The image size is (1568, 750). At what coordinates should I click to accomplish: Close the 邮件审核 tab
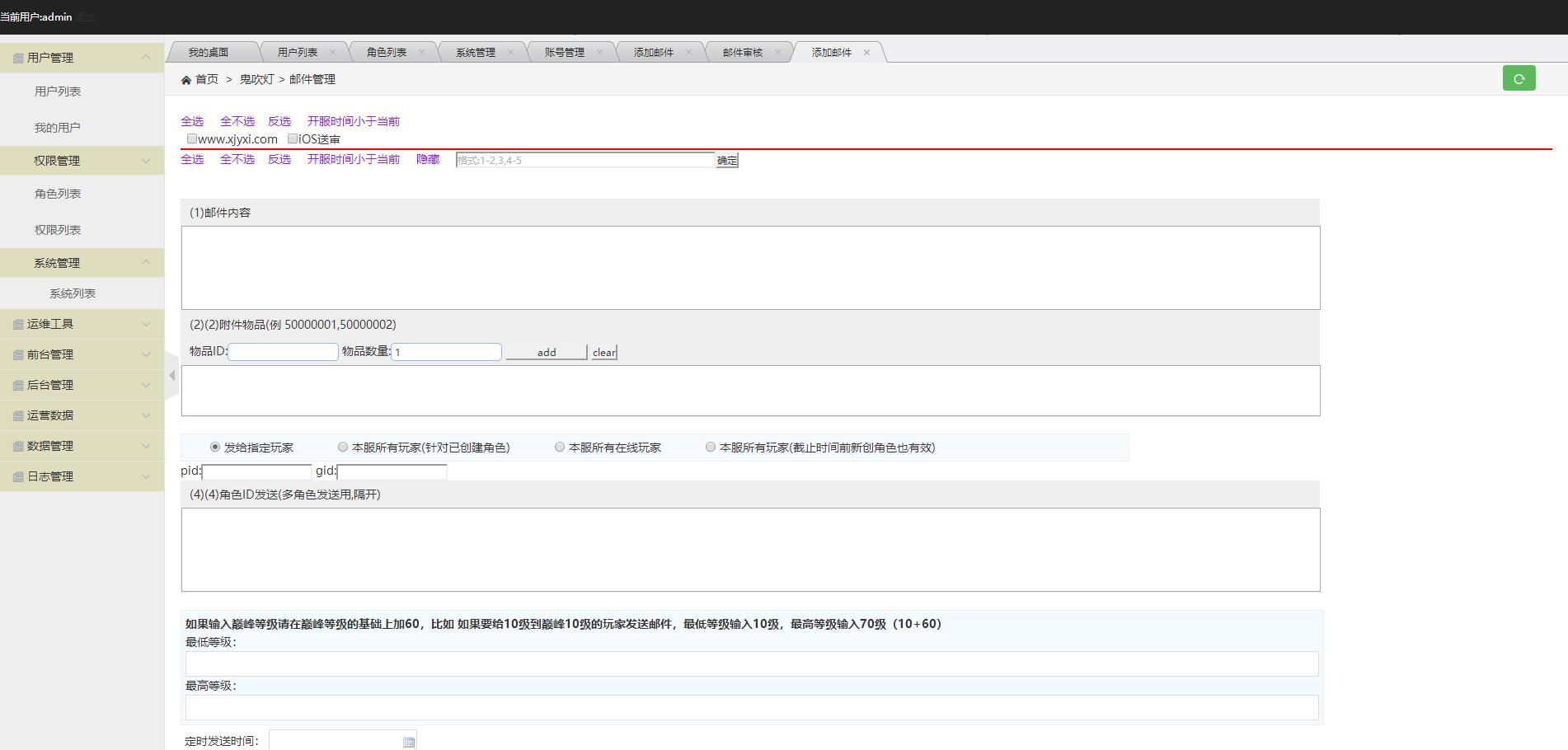777,52
